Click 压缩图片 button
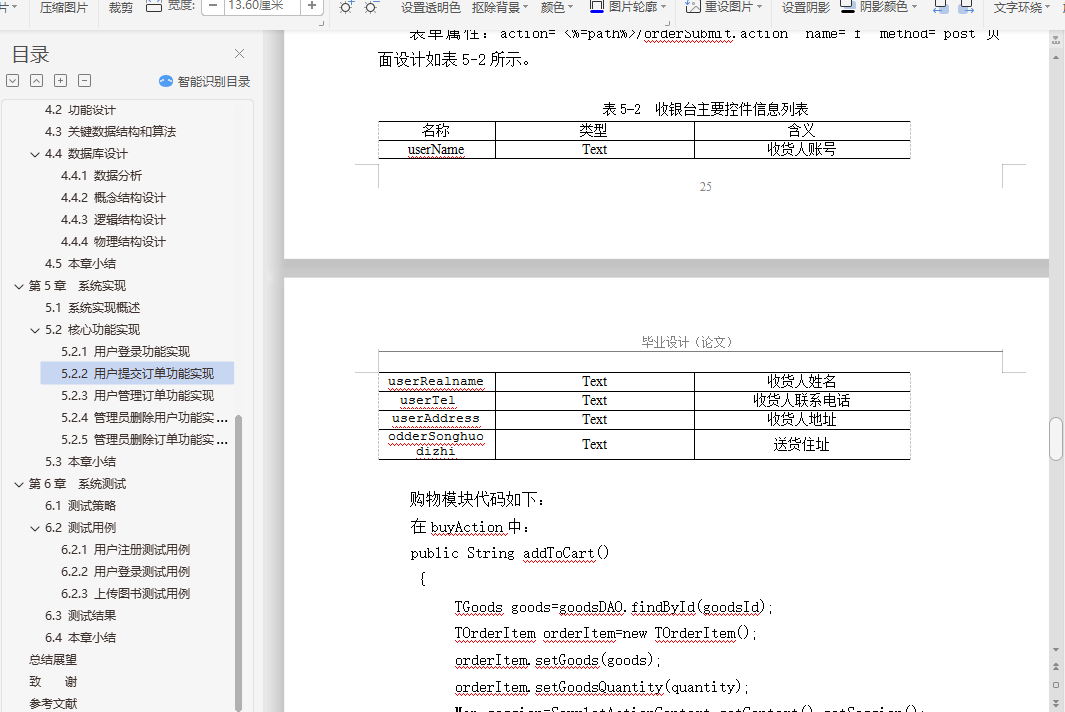Screen dimensions: 1065x712 [64, 7]
